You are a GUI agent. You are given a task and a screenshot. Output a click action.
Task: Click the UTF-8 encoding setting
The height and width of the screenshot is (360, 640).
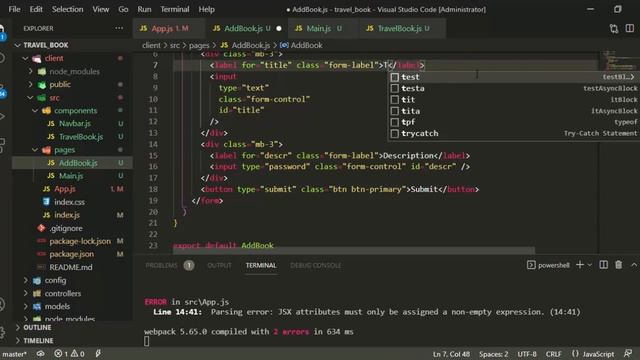(x=527, y=354)
